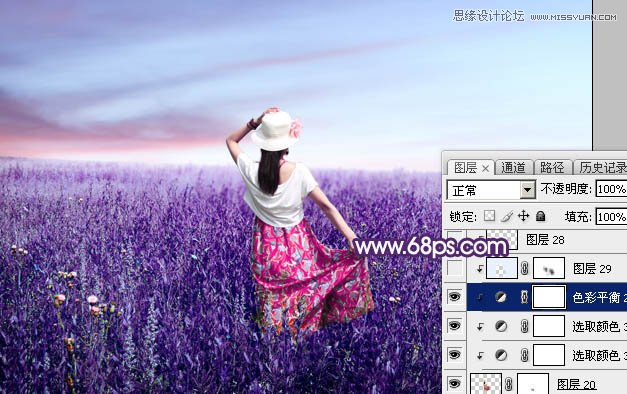
Task: Switch to the 历史记录 tab
Action: 603,168
